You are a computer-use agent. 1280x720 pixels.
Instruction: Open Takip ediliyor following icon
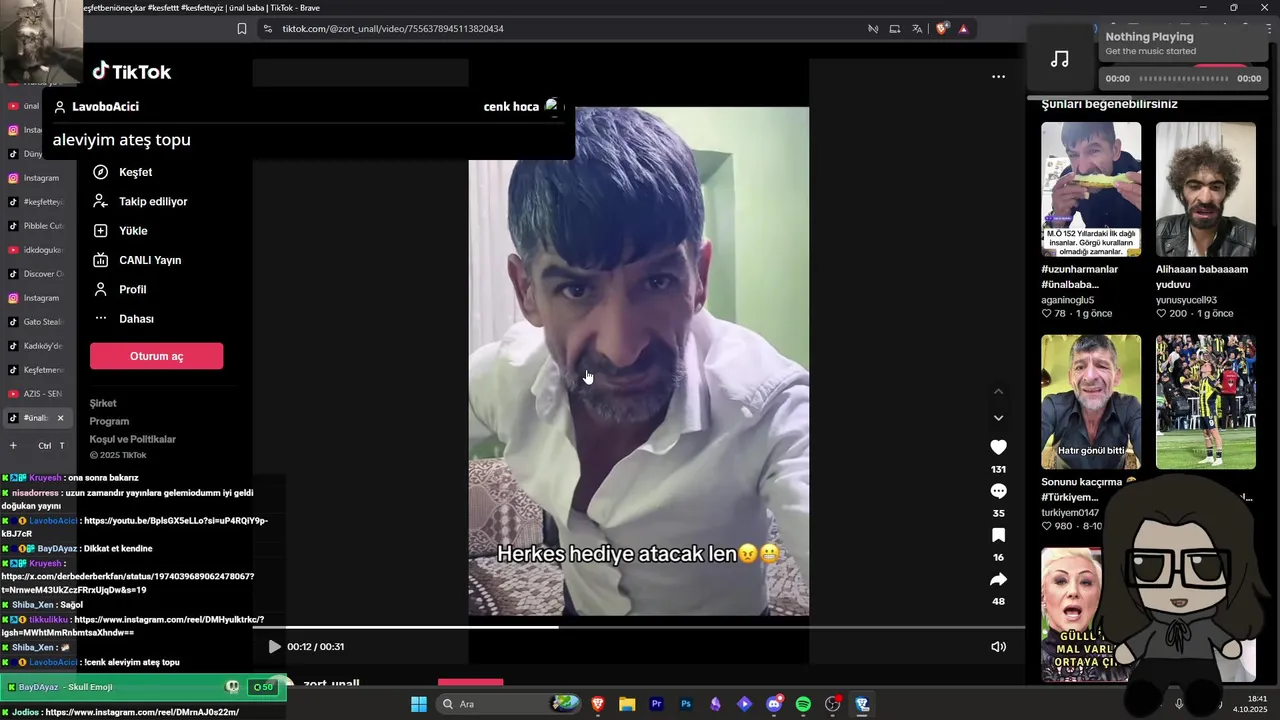click(100, 201)
